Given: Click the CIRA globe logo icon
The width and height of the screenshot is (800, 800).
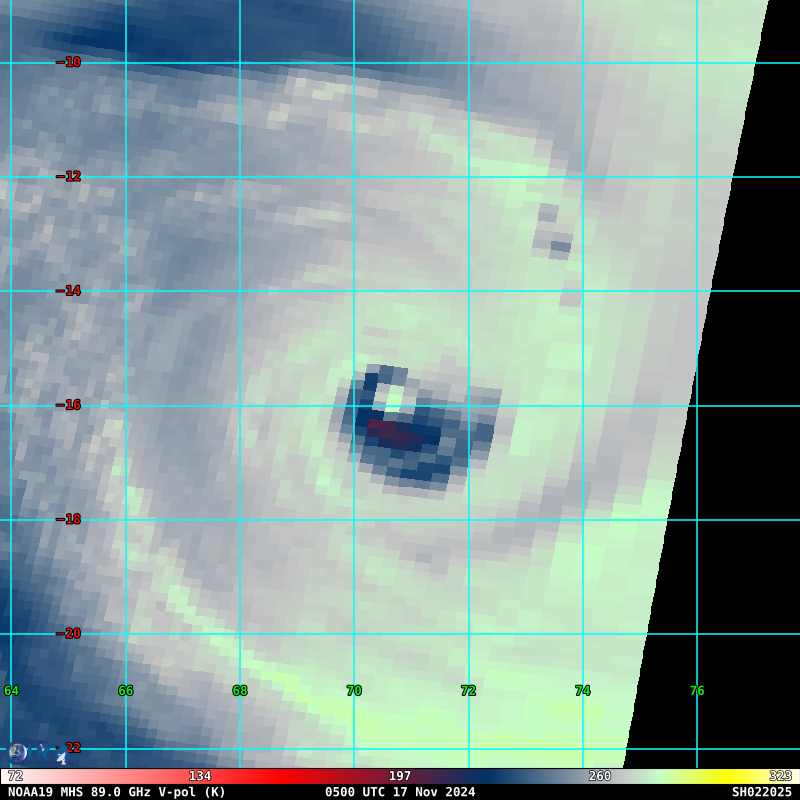Looking at the screenshot, I should click(x=17, y=753).
